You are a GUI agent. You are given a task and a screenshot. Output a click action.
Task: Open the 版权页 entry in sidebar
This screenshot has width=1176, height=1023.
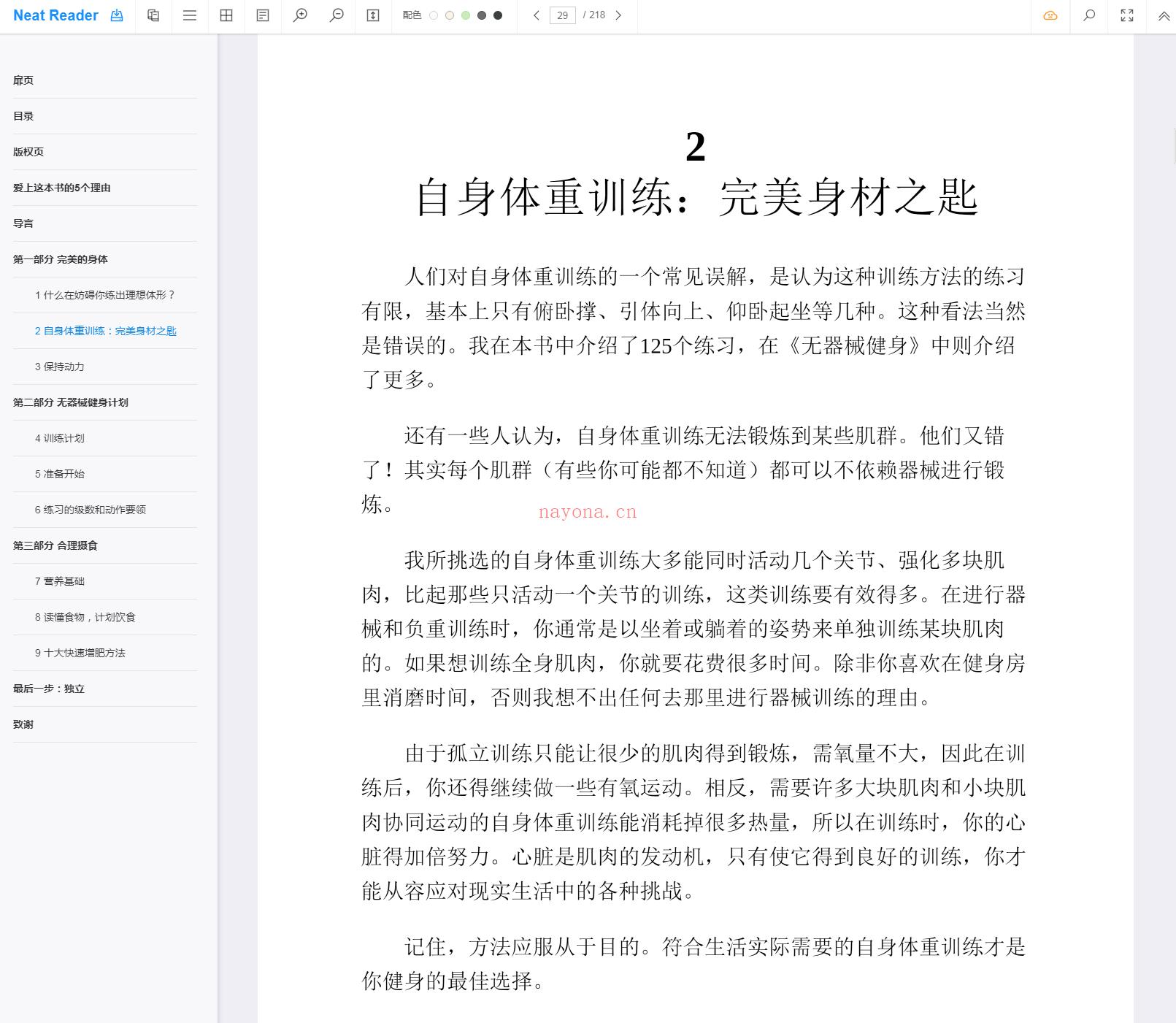click(x=105, y=152)
